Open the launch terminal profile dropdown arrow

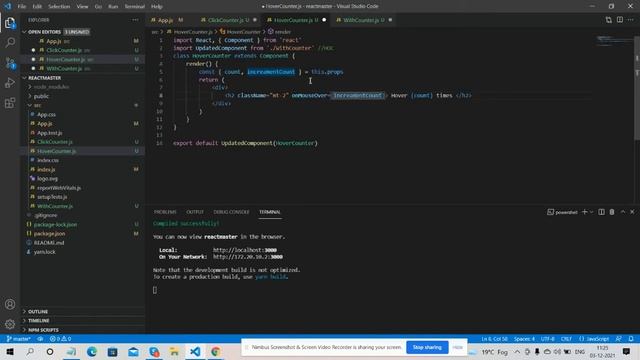[x=591, y=212]
